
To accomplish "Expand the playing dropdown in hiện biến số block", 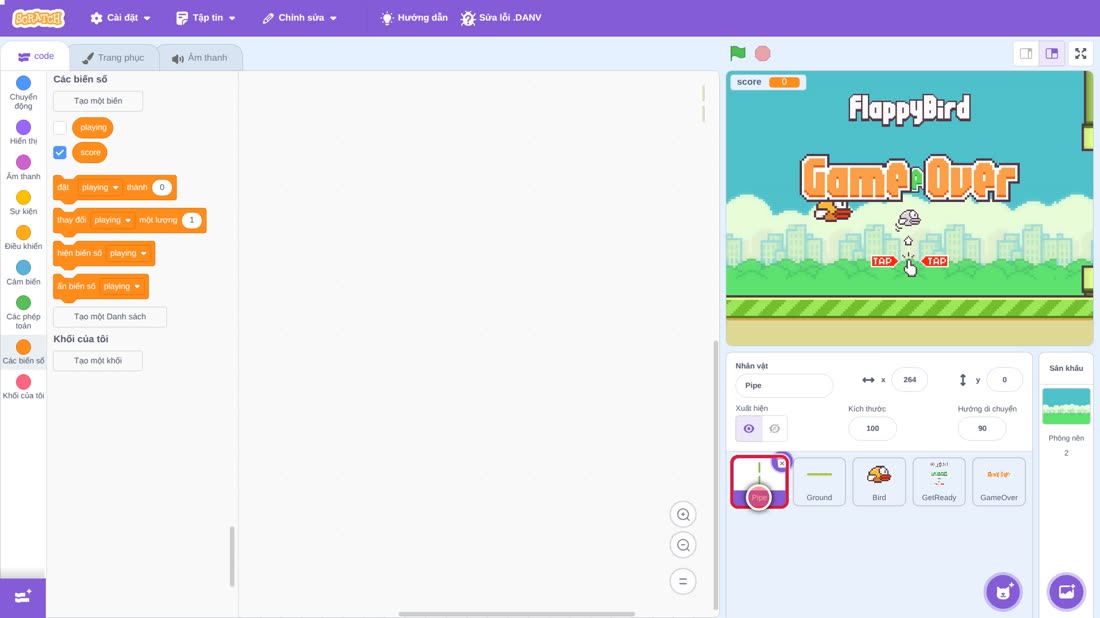I will (128, 253).
